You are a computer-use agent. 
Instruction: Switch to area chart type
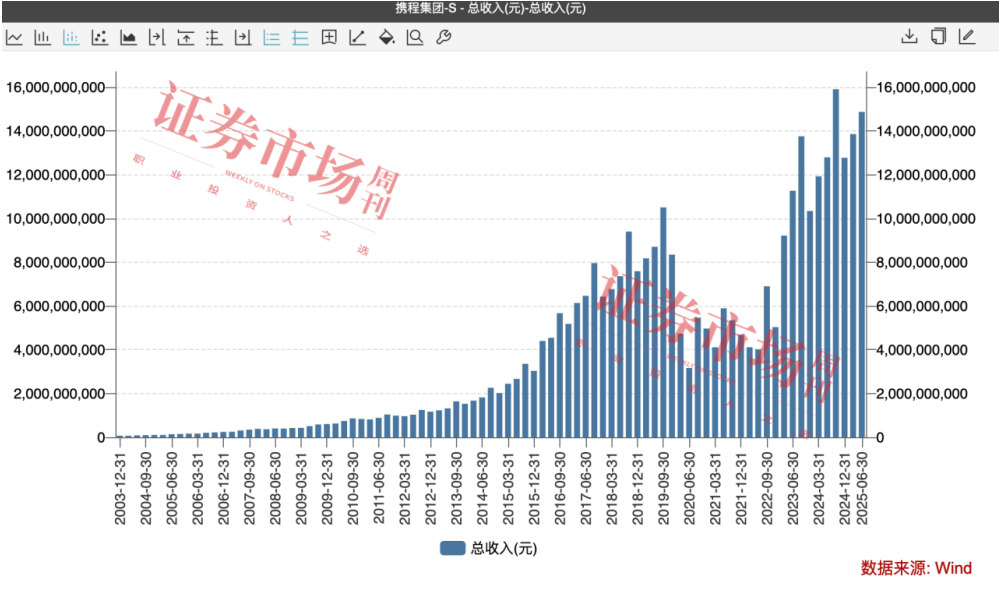(128, 38)
